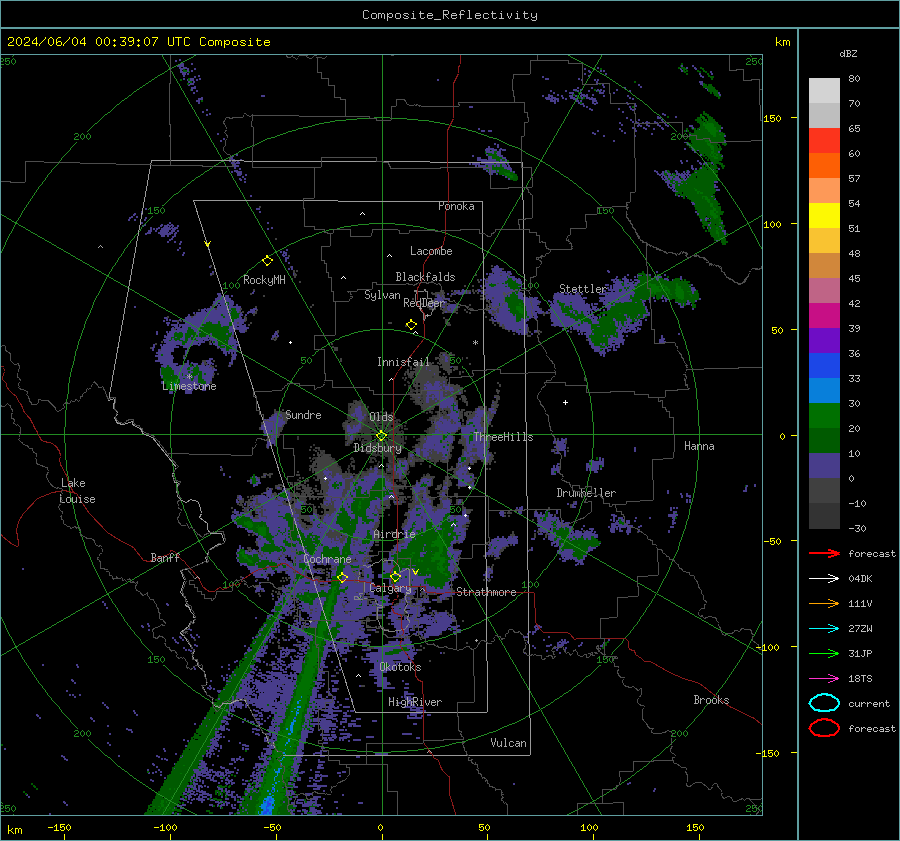Click the dBZ heading above the color scale
This screenshot has width=900, height=841.
point(848,53)
